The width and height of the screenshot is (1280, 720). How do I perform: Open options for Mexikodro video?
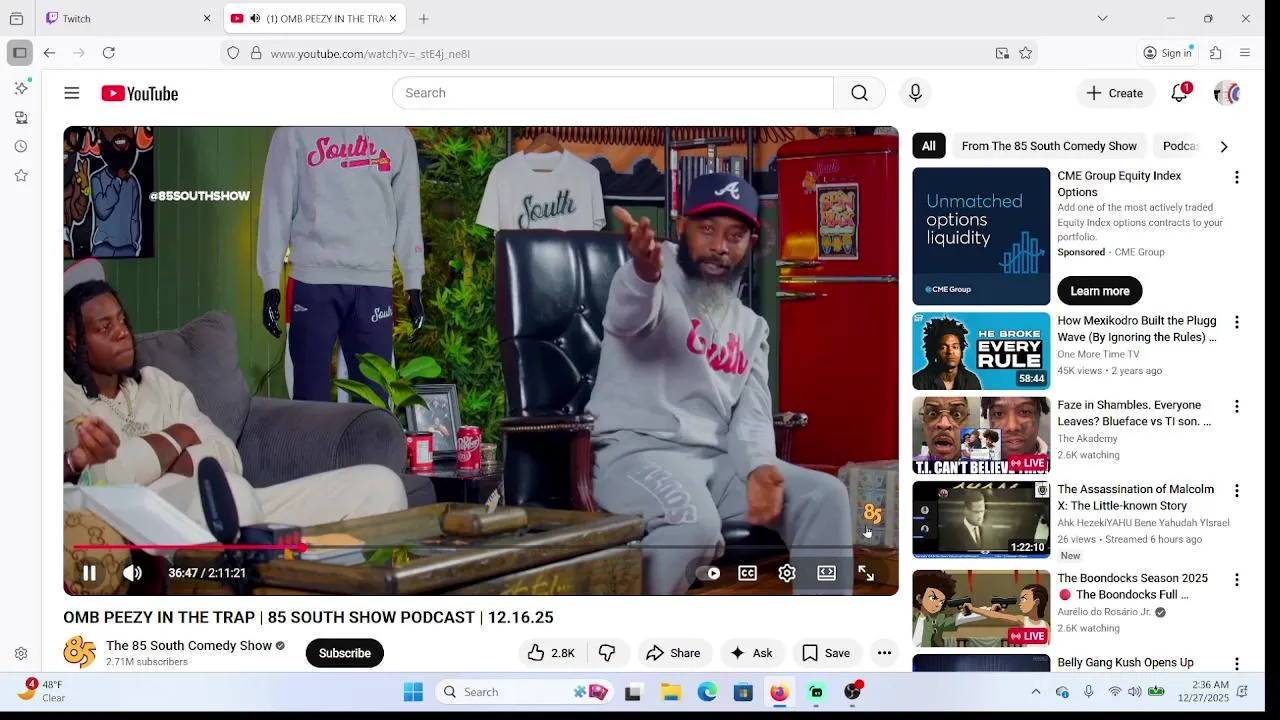click(1237, 322)
